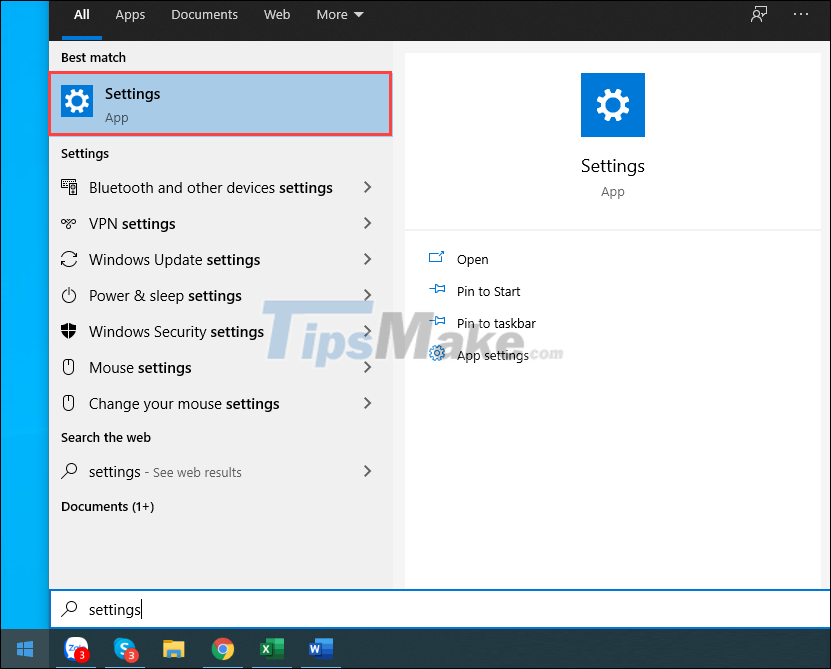Screen dimensions: 831x669
Task: Expand Bluetooth and other devices settings
Action: pyautogui.click(x=368, y=187)
